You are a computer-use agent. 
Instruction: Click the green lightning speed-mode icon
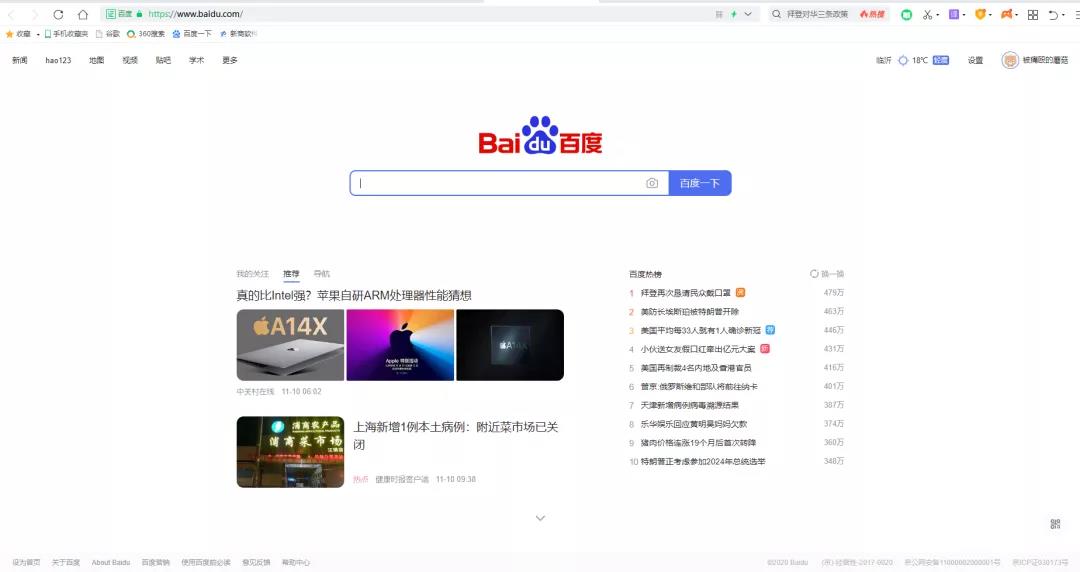coord(734,14)
